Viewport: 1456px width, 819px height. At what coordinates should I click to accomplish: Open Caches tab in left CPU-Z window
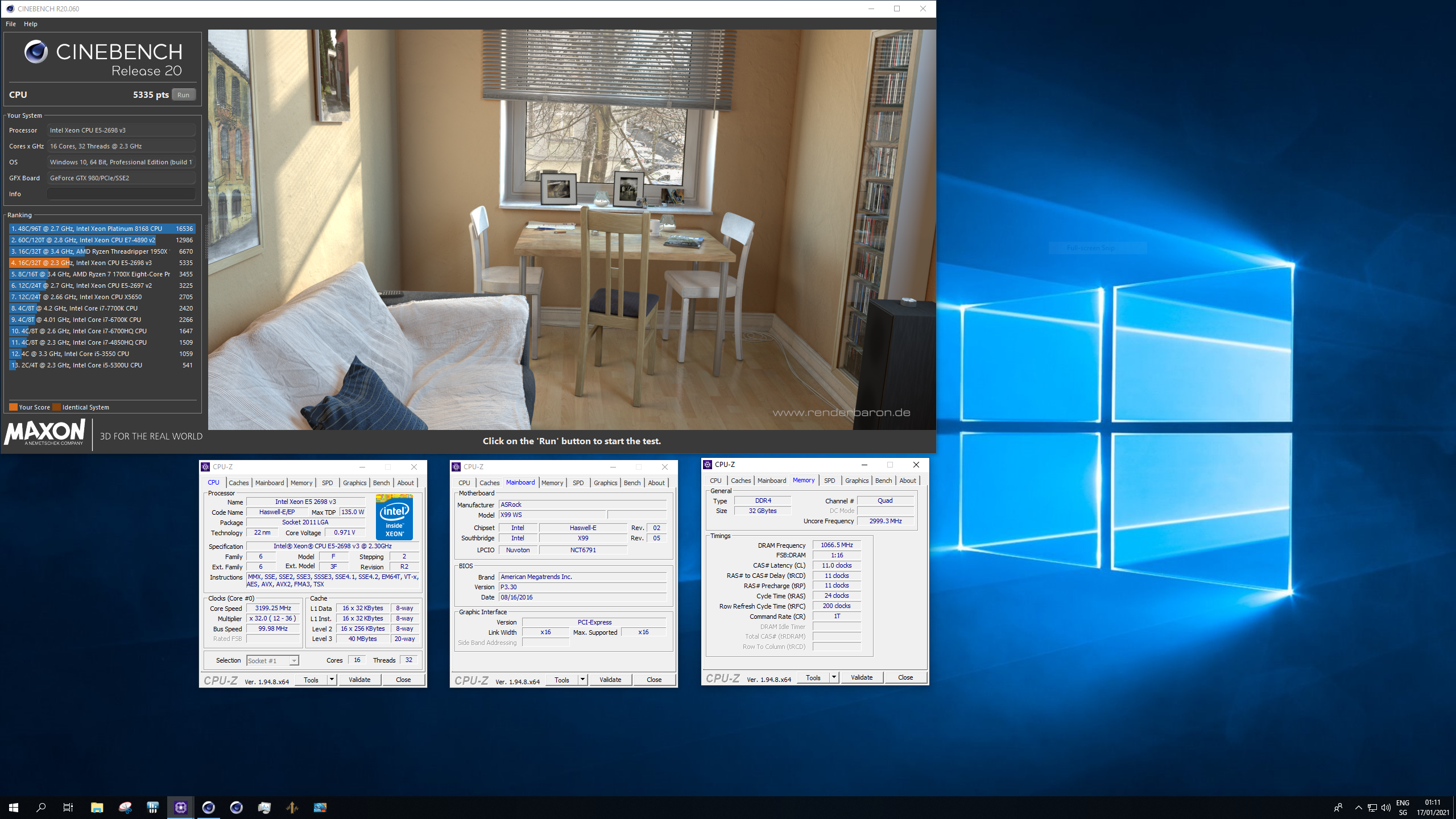[x=239, y=483]
